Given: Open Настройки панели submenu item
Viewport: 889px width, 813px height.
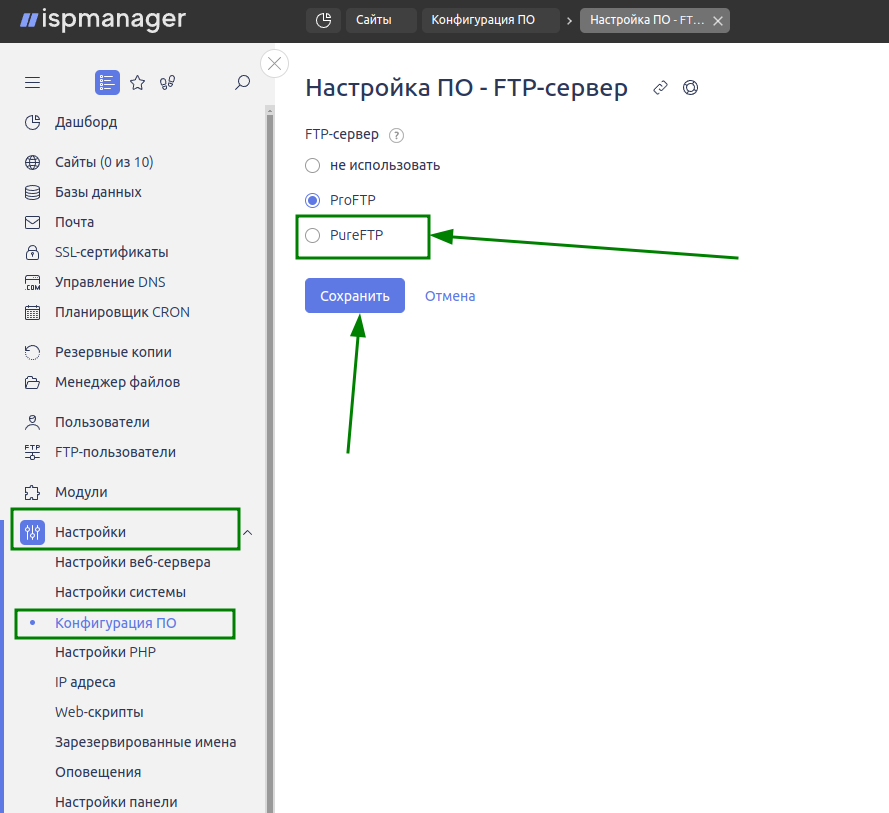Looking at the screenshot, I should pos(116,803).
